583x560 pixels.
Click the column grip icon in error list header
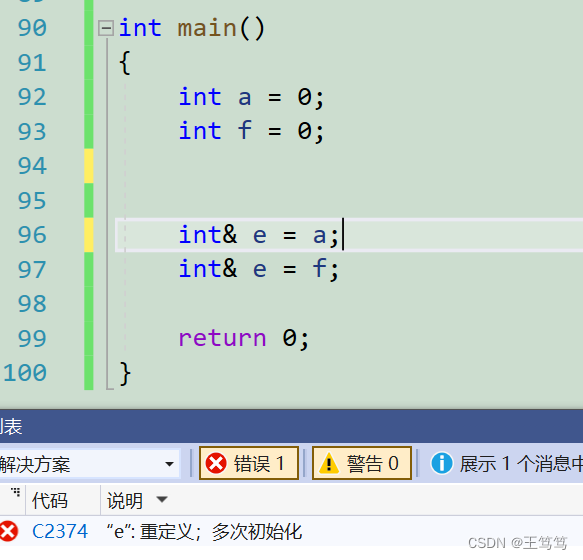click(16, 492)
